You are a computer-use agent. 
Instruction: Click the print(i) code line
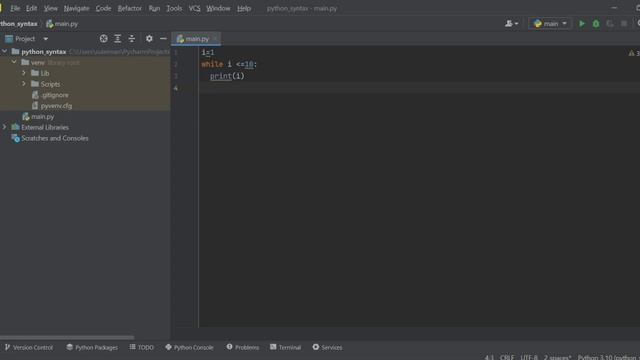[227, 76]
